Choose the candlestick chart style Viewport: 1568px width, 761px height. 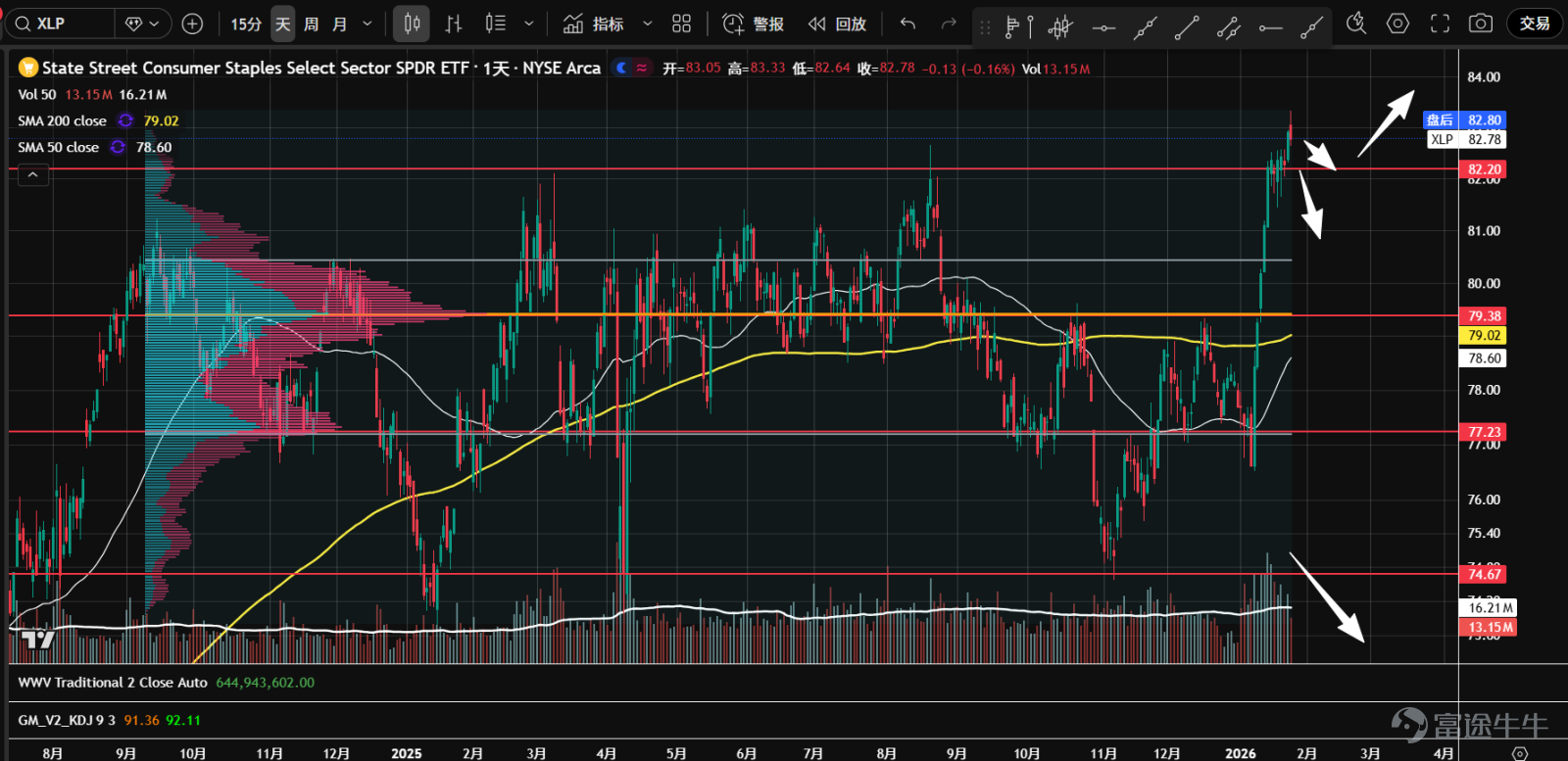(412, 24)
